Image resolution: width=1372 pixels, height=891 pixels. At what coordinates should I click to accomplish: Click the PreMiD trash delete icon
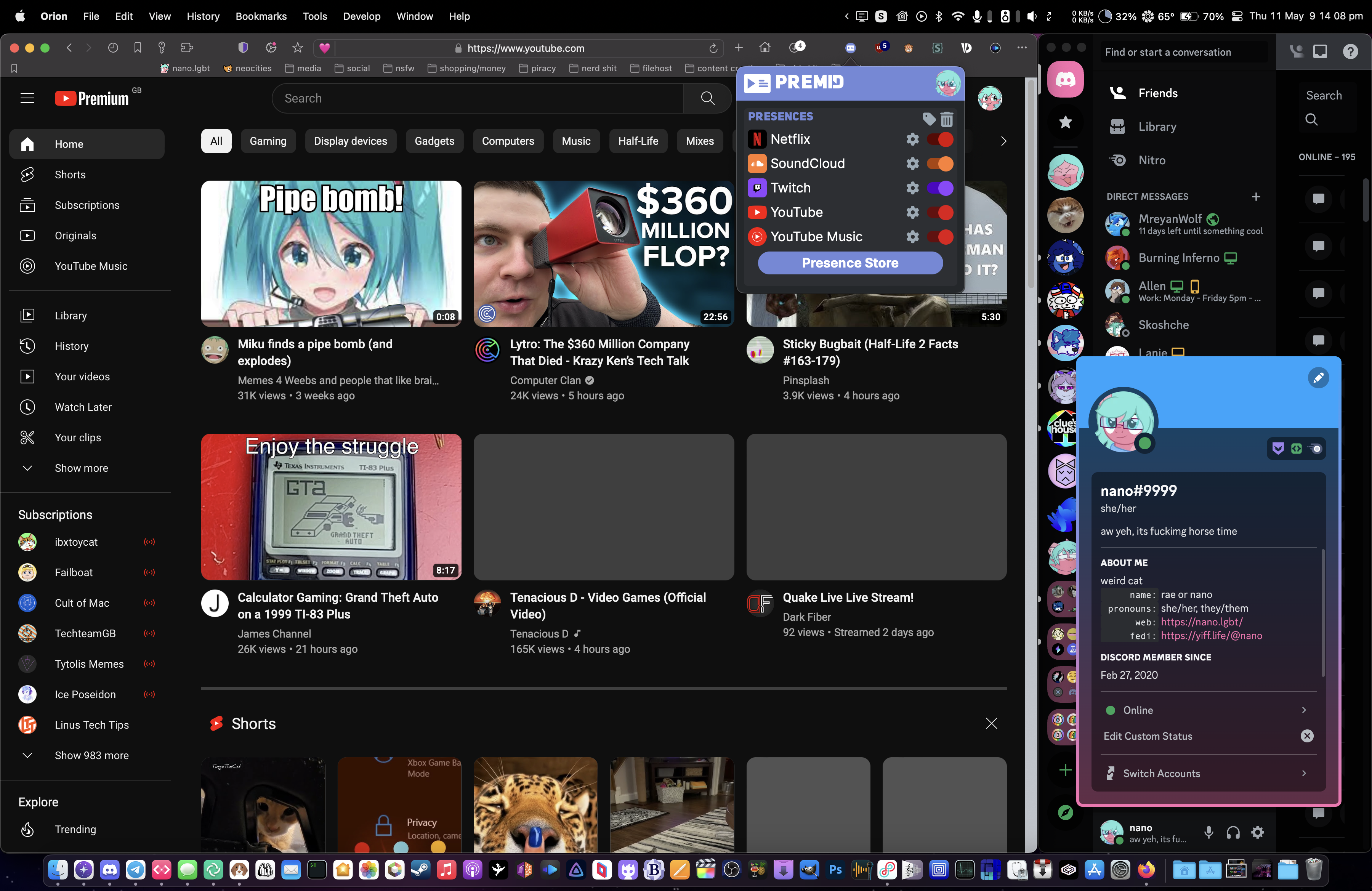coord(947,119)
